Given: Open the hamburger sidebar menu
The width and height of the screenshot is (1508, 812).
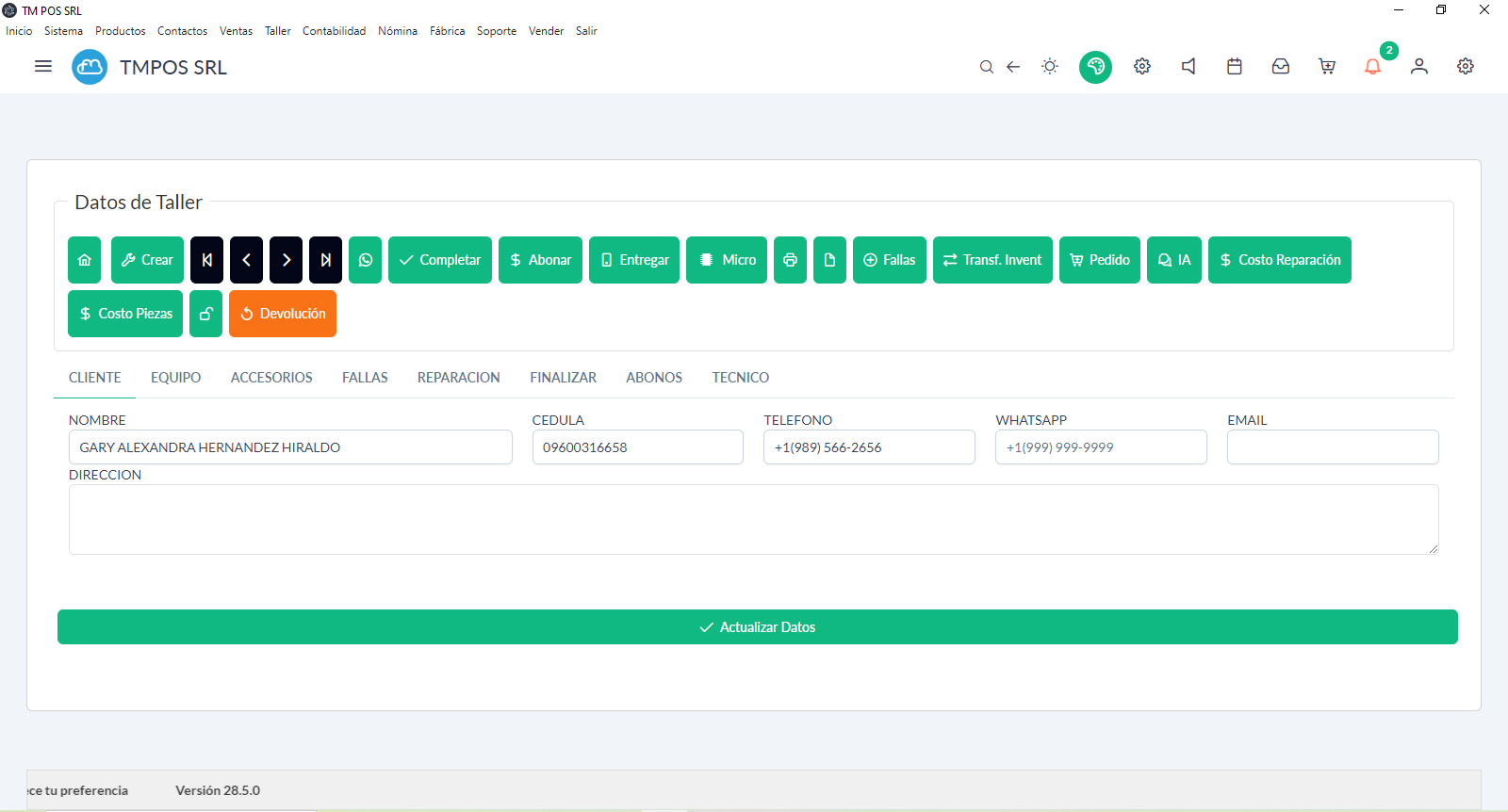Looking at the screenshot, I should (43, 66).
